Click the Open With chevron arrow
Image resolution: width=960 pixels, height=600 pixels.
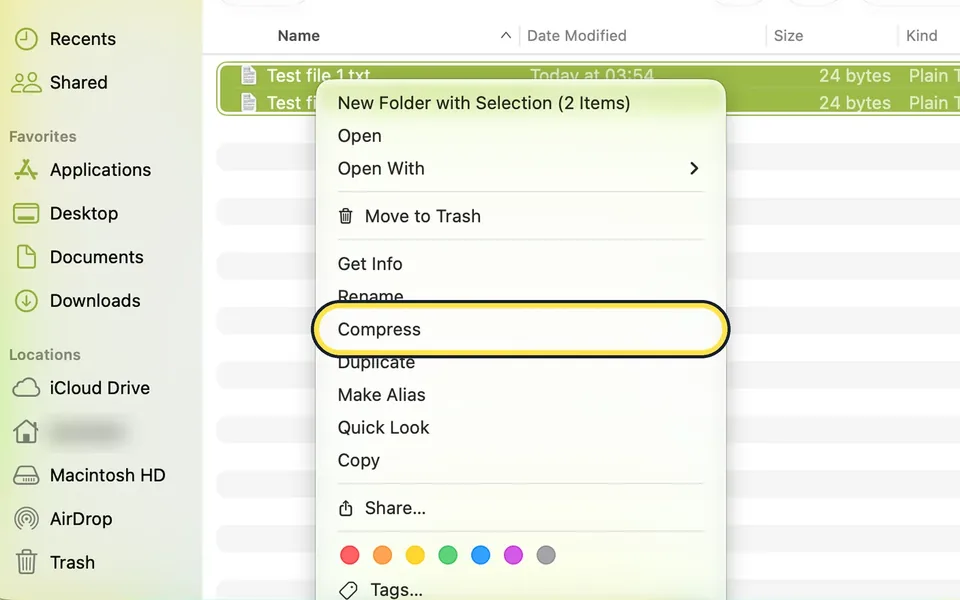pyautogui.click(x=694, y=168)
